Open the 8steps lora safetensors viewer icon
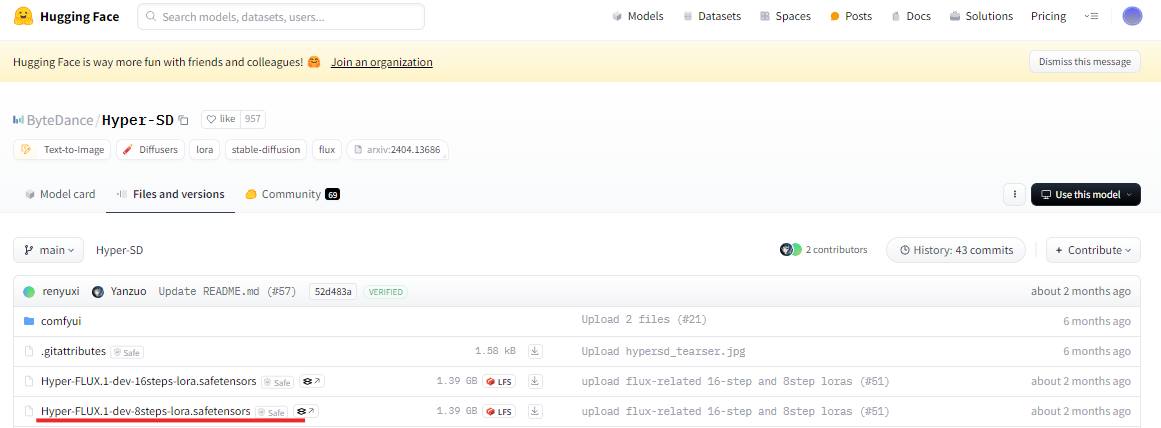1161x428 pixels. pos(305,411)
